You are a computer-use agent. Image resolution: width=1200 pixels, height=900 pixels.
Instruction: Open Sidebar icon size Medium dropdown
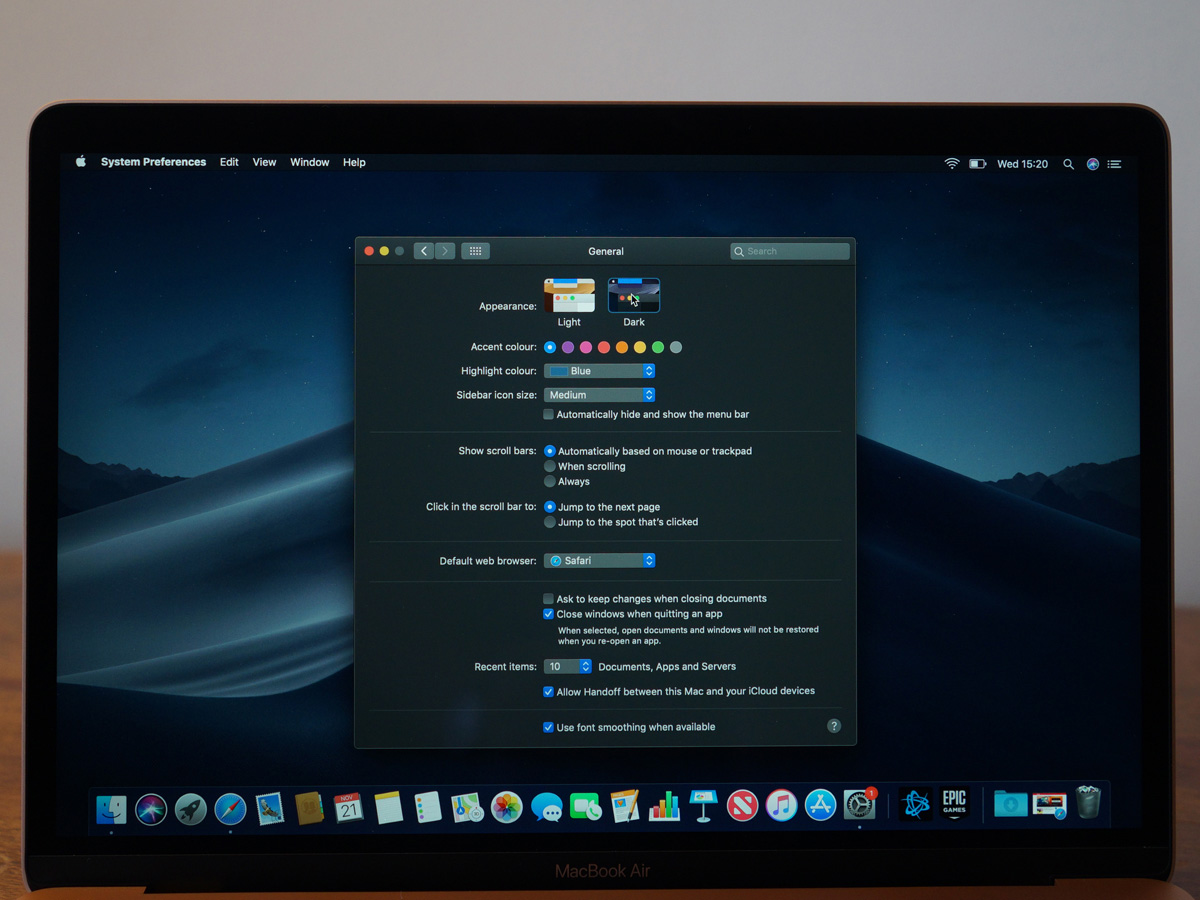click(x=600, y=395)
